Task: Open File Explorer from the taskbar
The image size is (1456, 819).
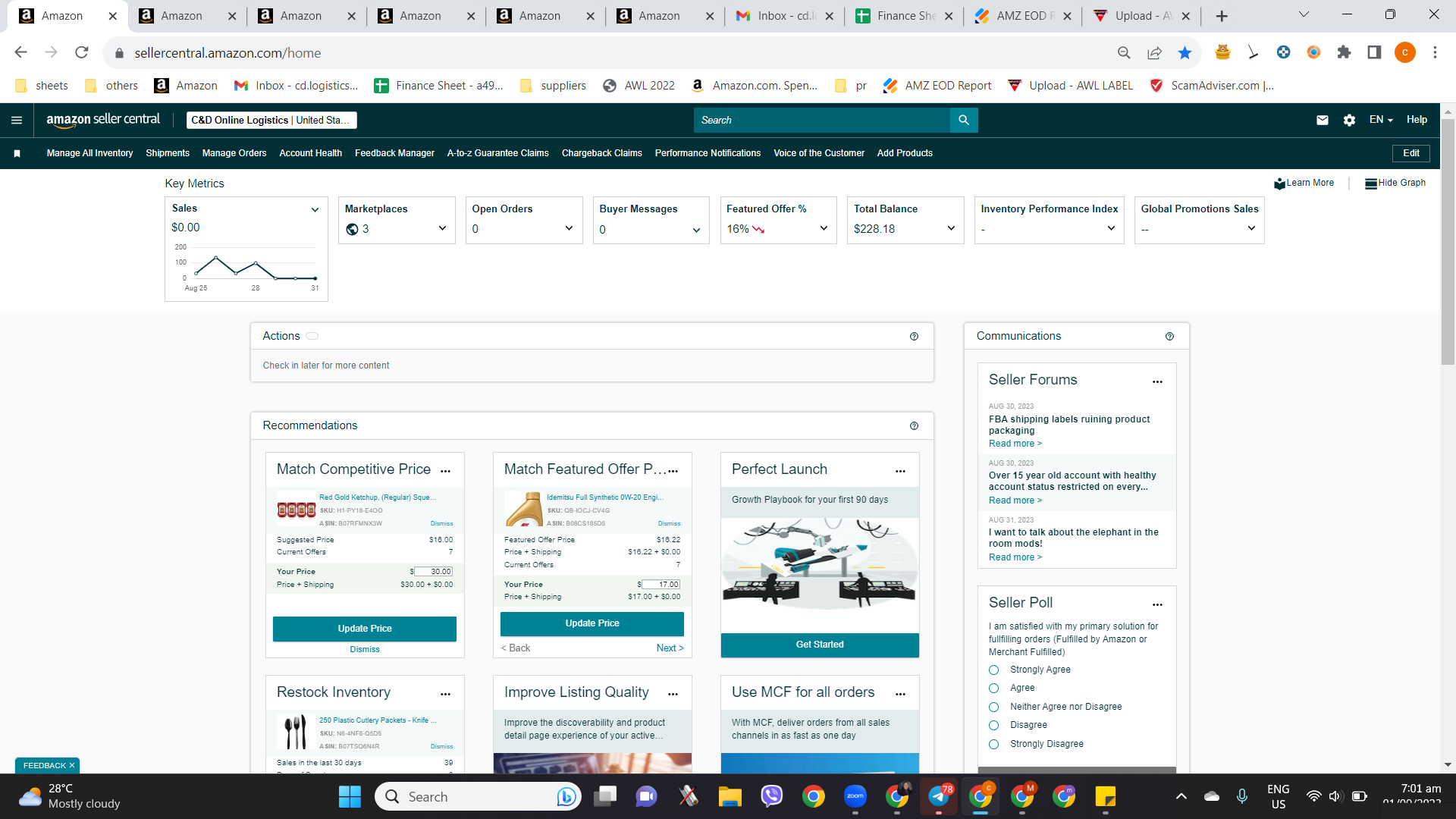Action: [x=730, y=796]
